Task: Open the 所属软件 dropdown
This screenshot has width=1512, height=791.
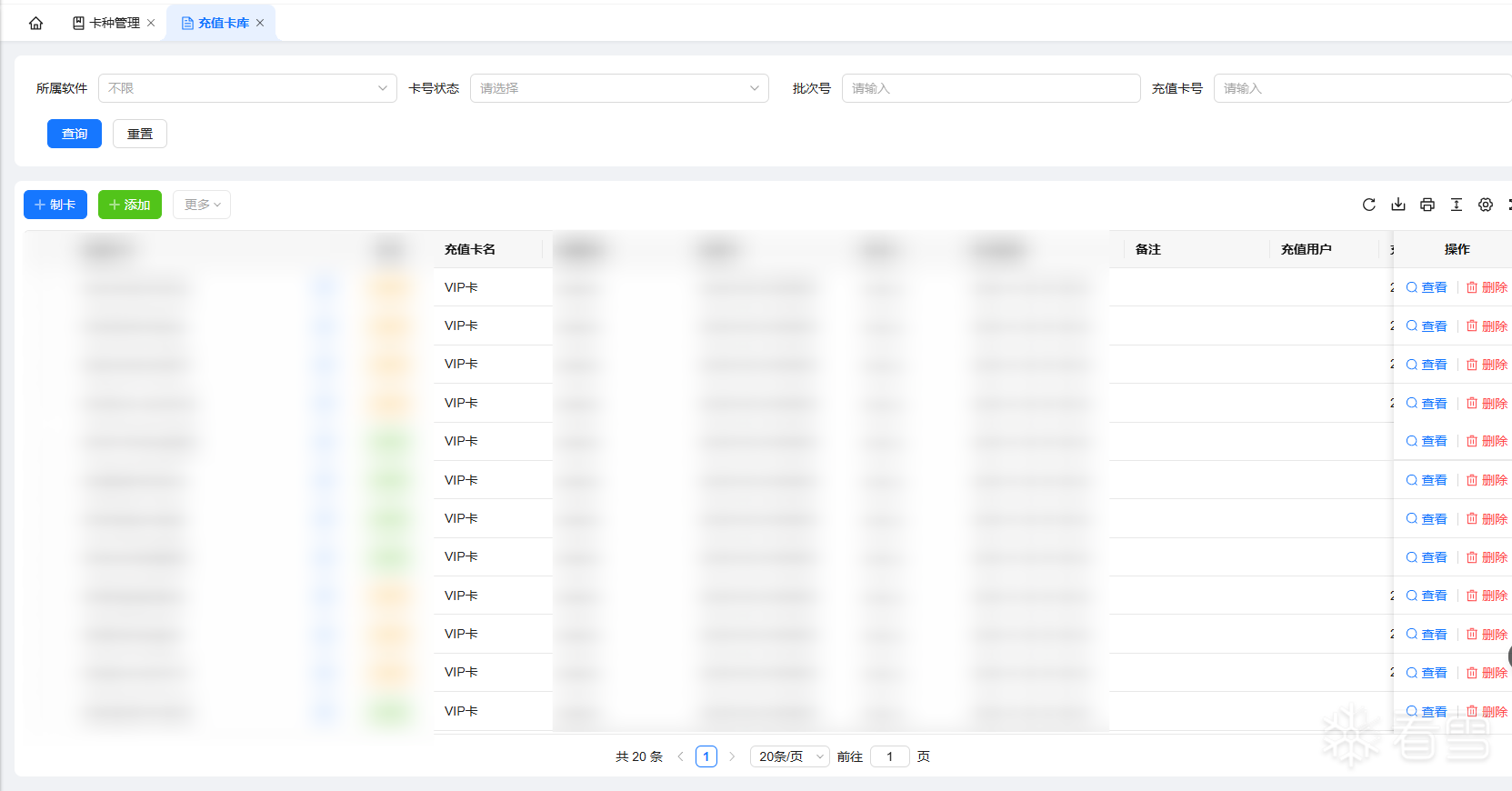Action: [247, 88]
